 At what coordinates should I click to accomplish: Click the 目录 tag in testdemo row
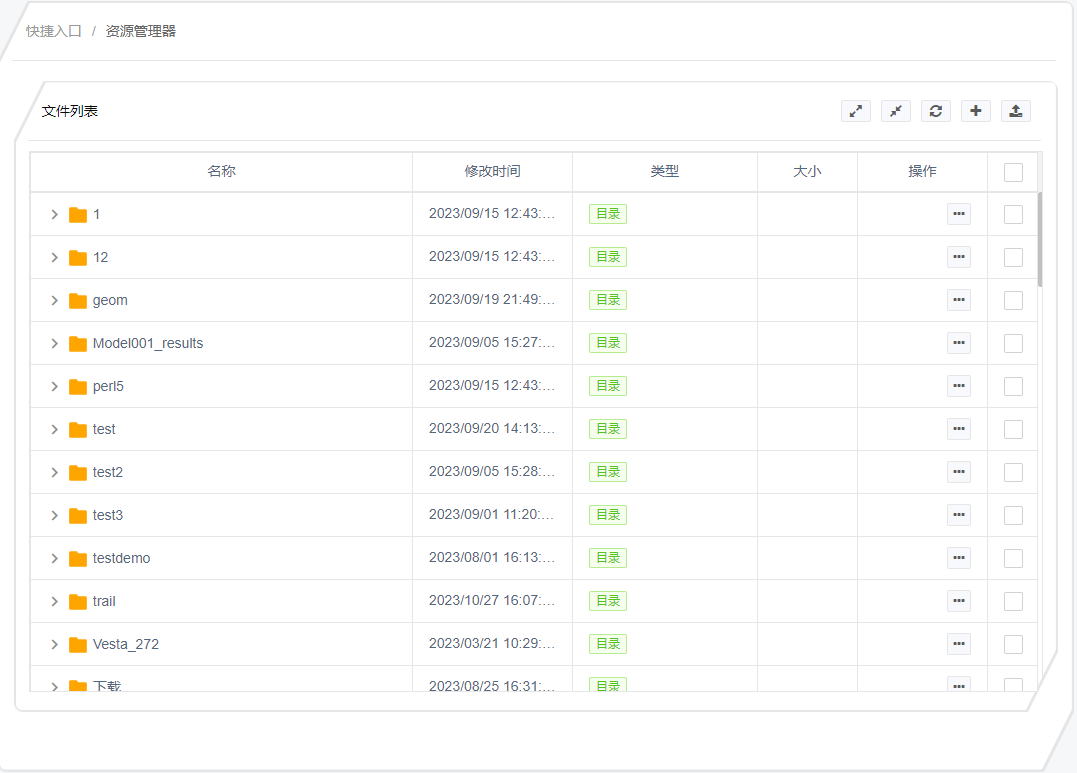coord(608,558)
